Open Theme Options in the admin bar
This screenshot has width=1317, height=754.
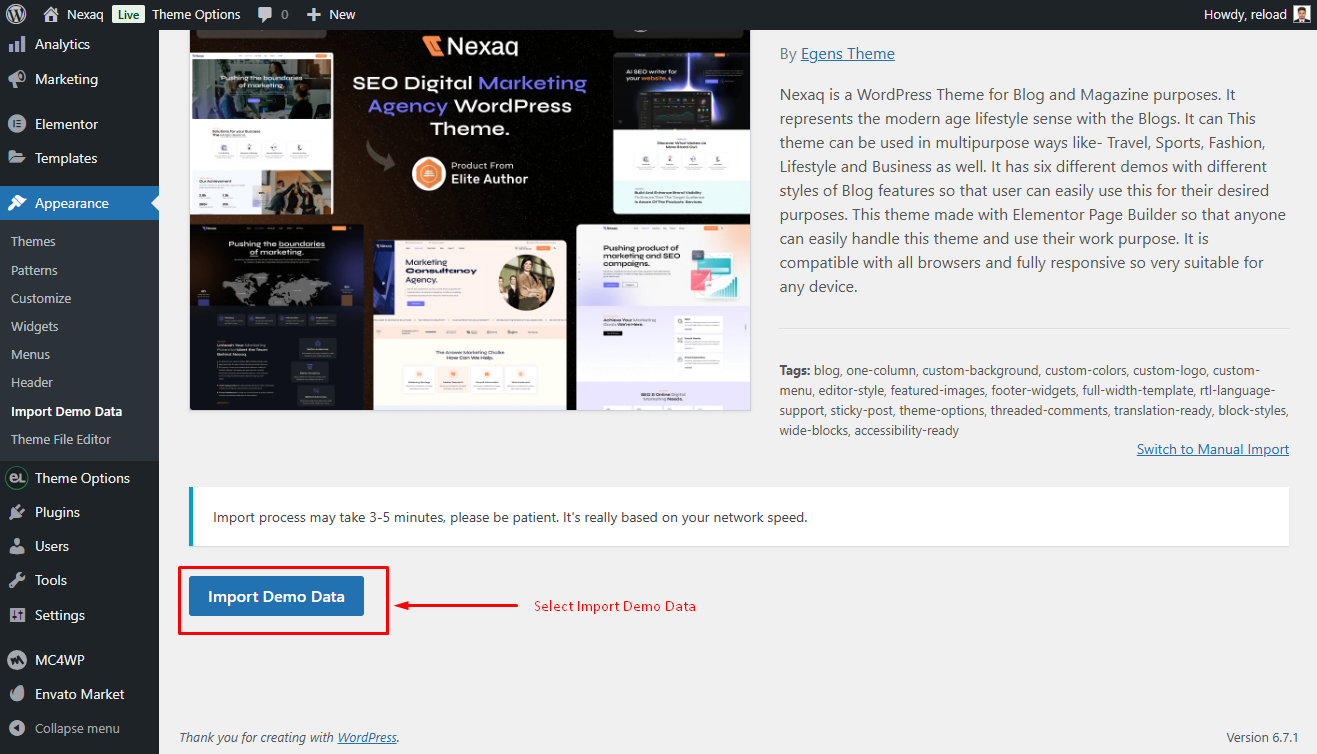point(196,14)
